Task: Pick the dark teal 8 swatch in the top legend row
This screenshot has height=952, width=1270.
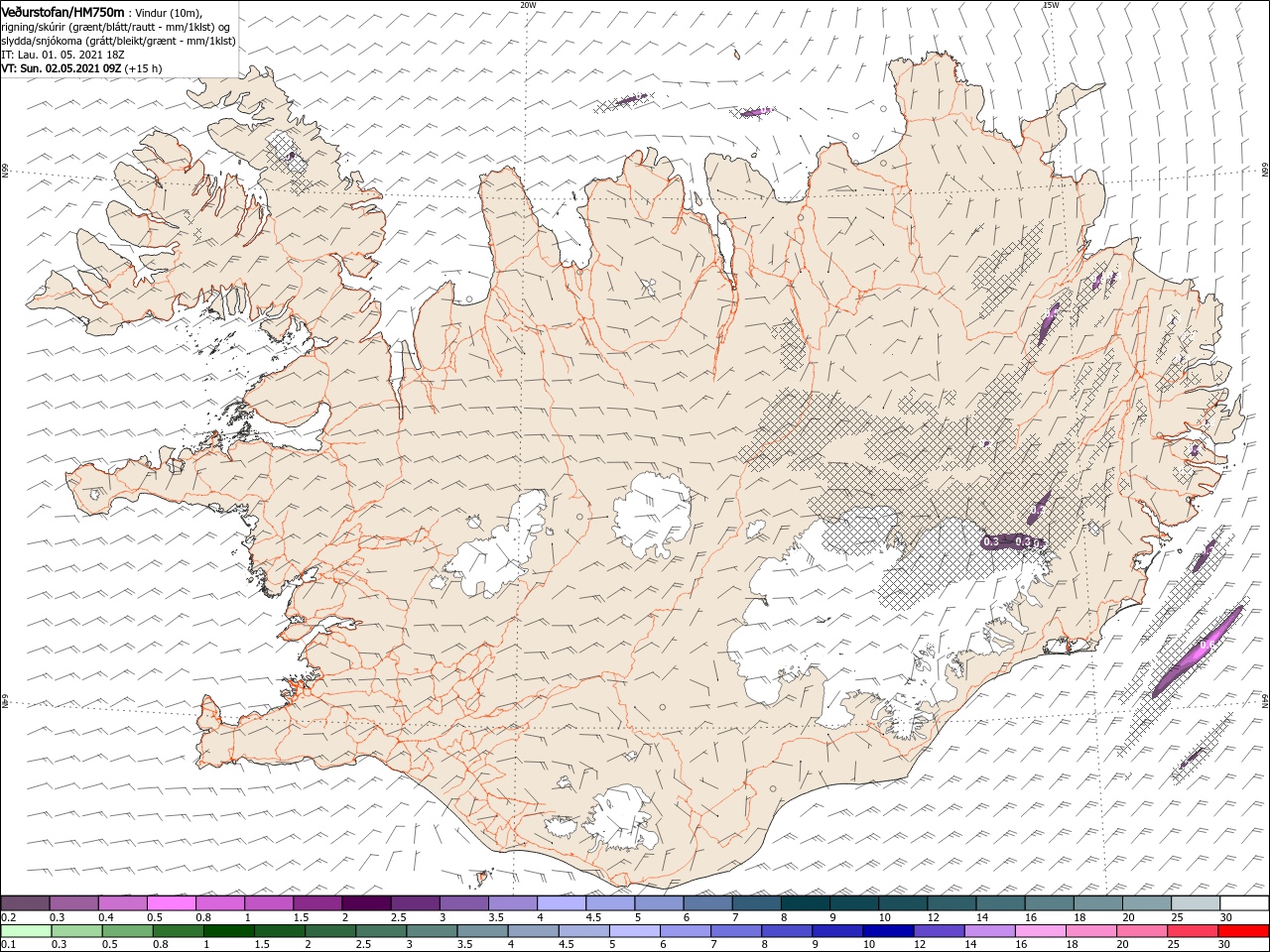Action: (806, 903)
